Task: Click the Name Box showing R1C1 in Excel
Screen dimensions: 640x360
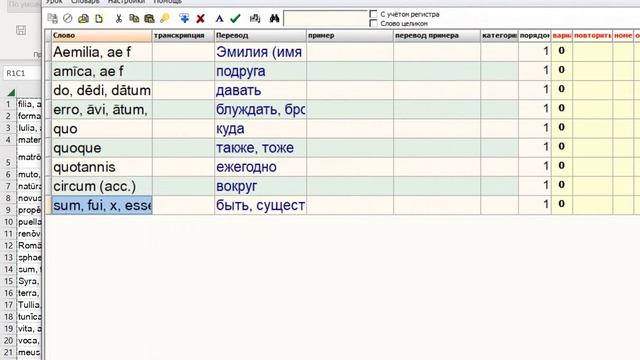Action: pos(22,73)
